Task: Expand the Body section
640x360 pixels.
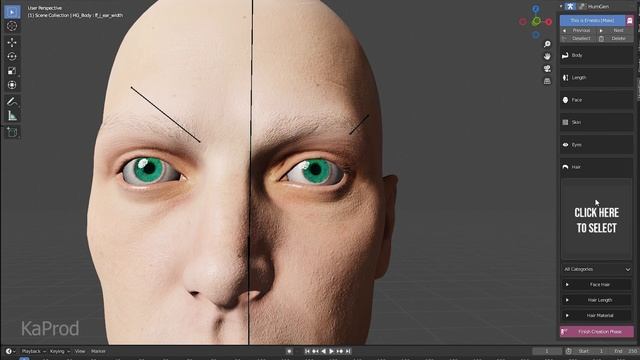Action: click(x=596, y=55)
